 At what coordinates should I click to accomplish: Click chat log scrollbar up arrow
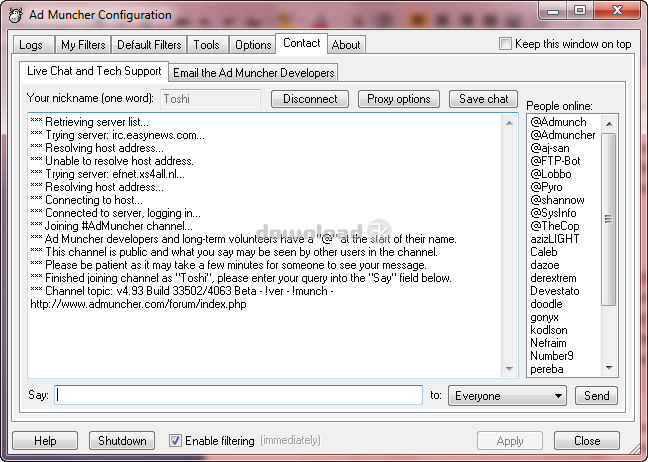click(510, 123)
